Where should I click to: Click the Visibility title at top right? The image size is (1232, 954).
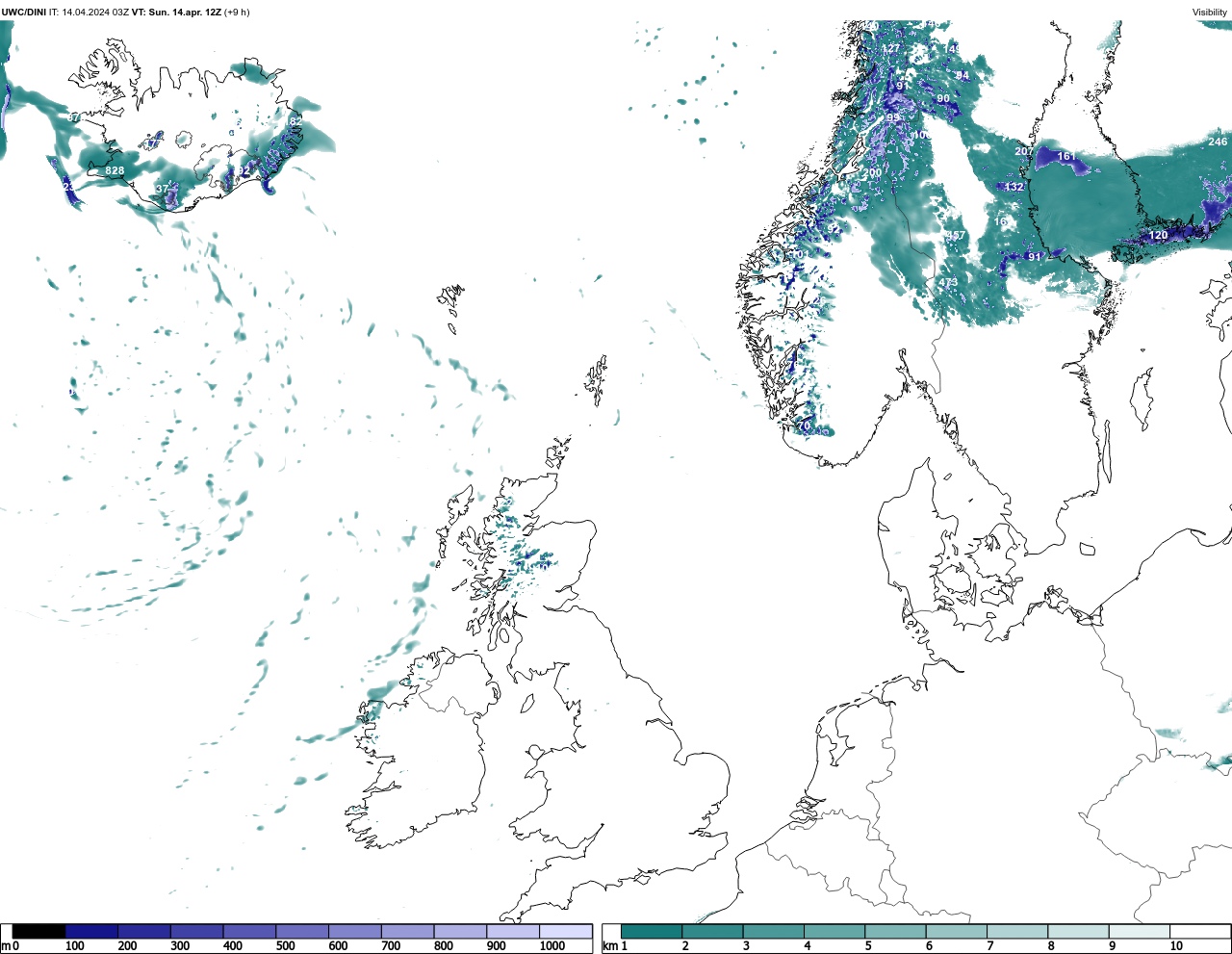click(x=1210, y=13)
